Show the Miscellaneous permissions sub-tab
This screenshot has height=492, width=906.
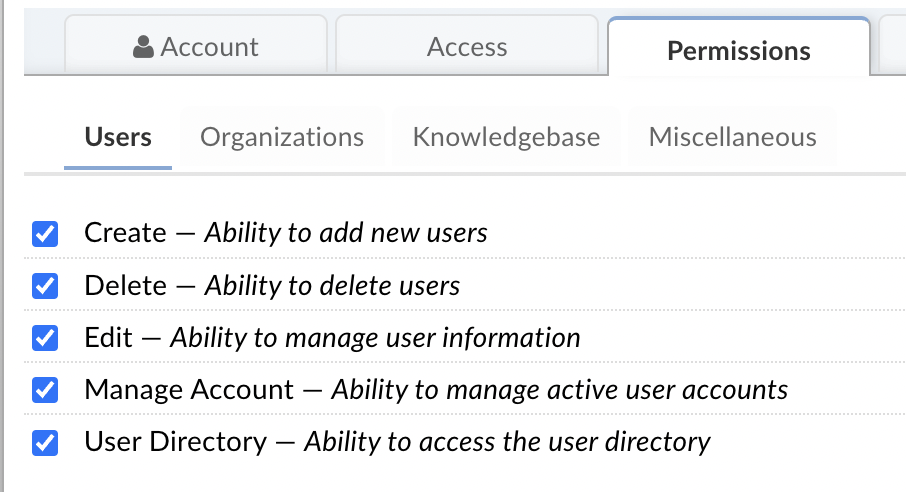732,137
